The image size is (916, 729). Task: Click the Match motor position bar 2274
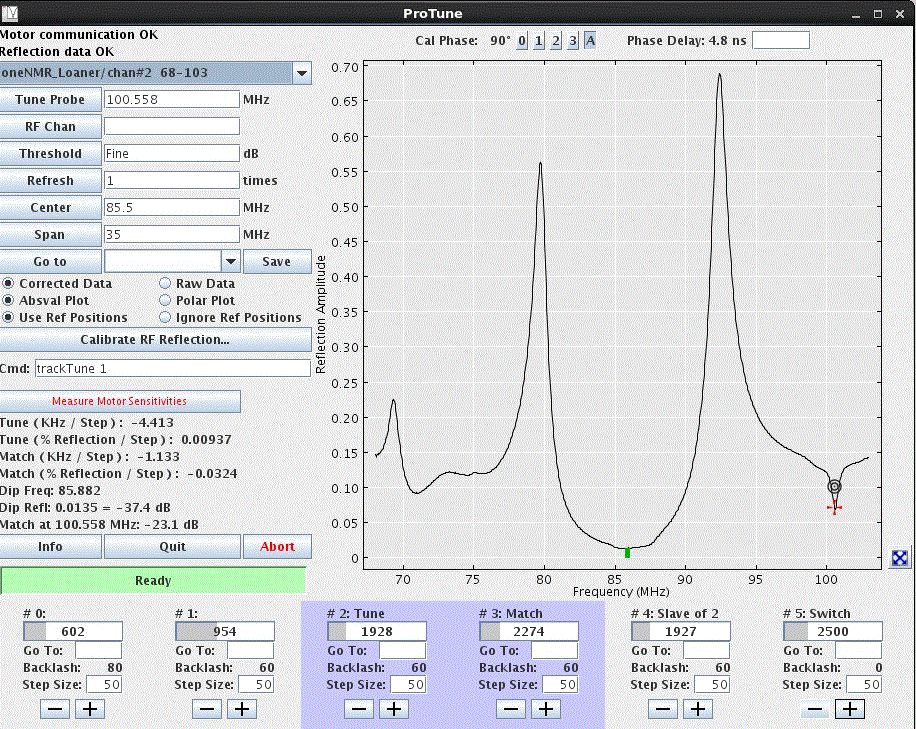point(529,631)
